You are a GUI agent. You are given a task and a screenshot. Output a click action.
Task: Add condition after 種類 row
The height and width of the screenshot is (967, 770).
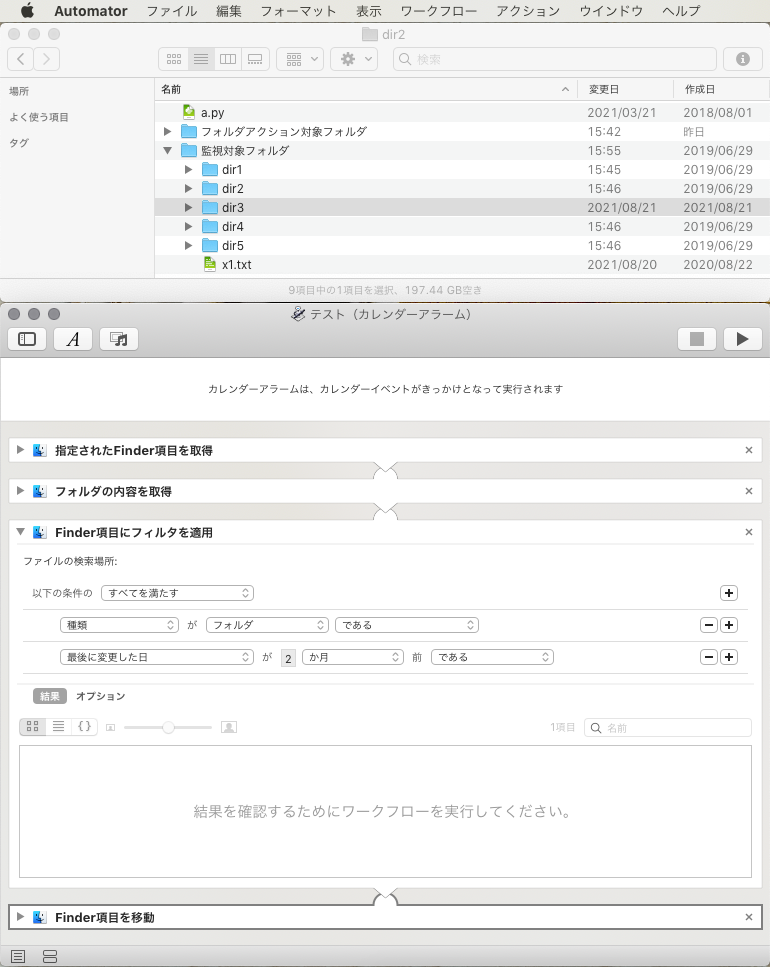(729, 625)
